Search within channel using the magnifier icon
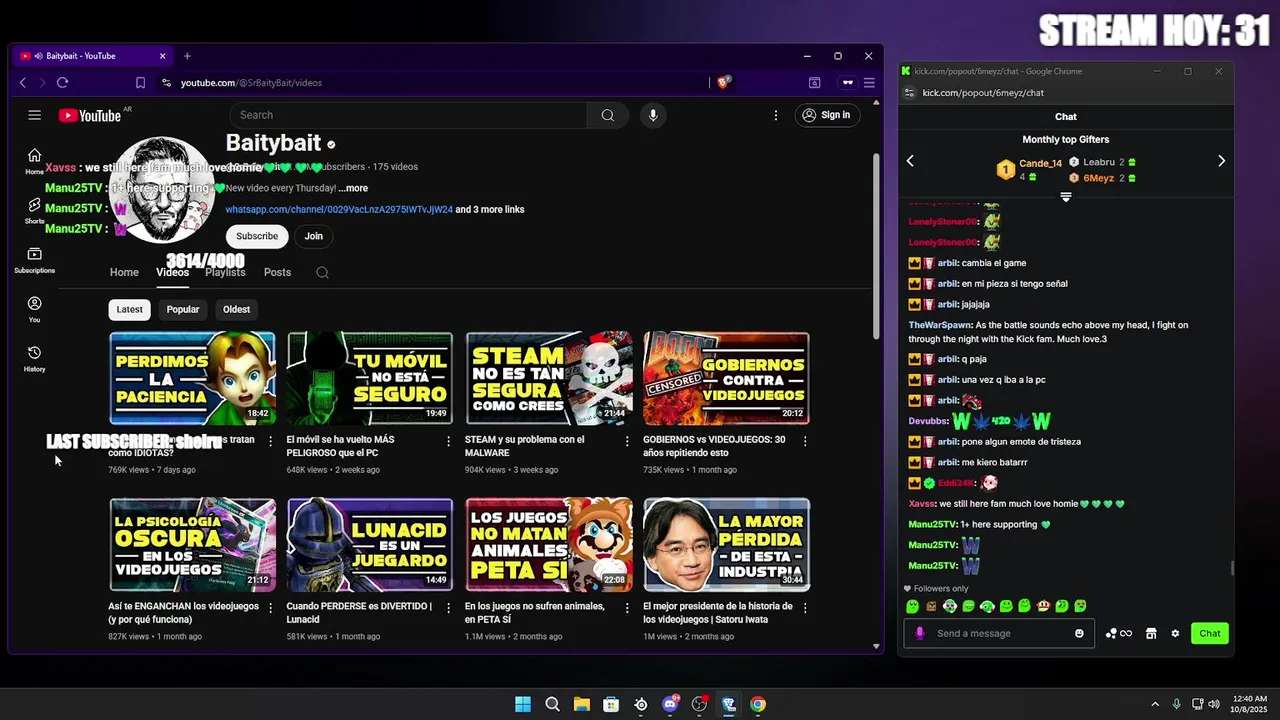The width and height of the screenshot is (1280, 720). (x=322, y=272)
